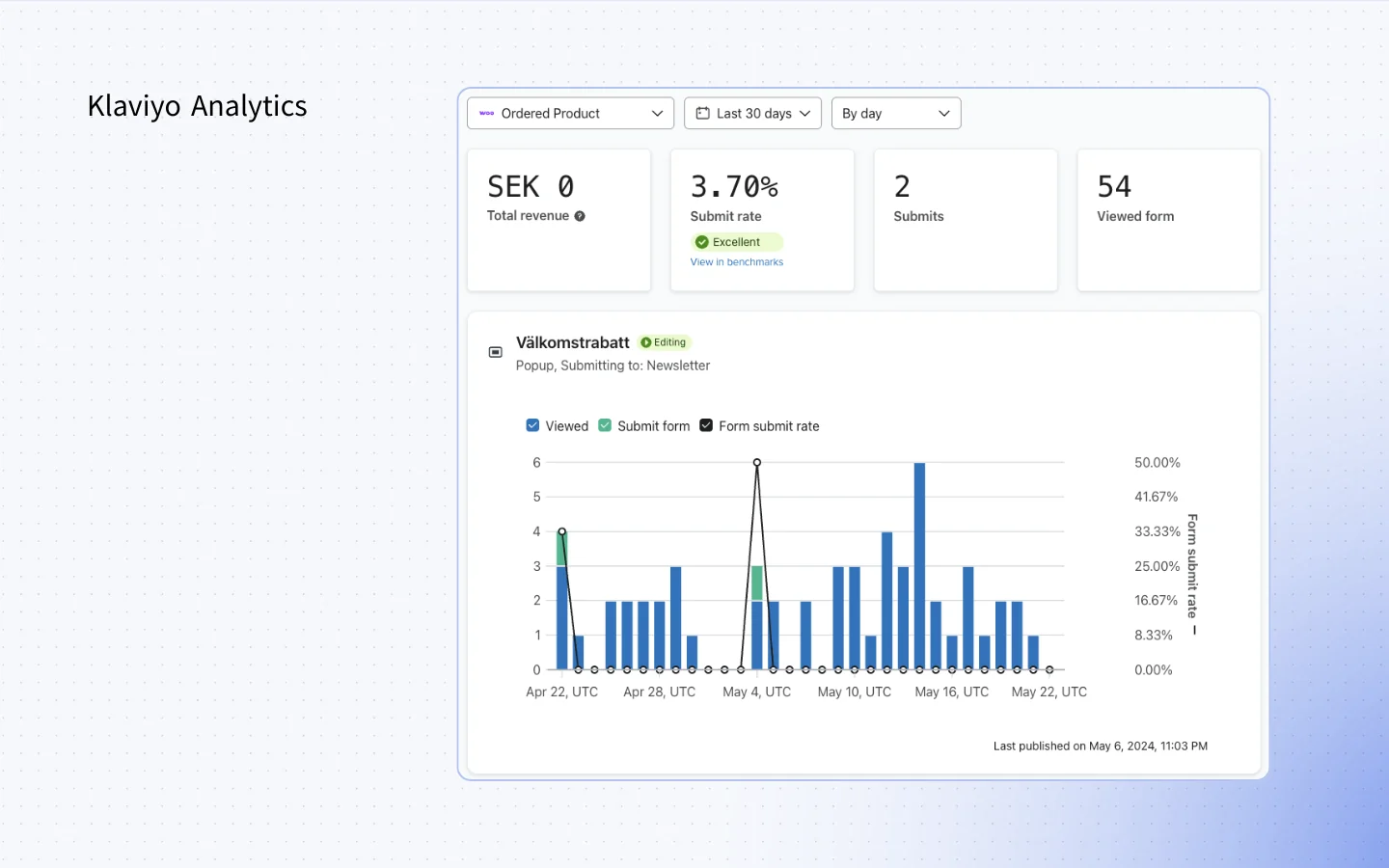Image resolution: width=1389 pixels, height=868 pixels.
Task: Click the WooCommerce logo icon in Ordered Product
Action: click(487, 113)
